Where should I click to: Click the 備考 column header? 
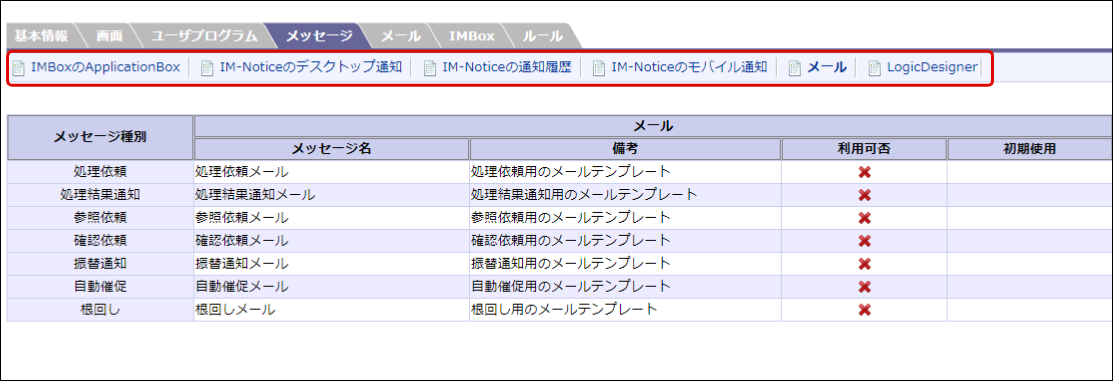625,149
